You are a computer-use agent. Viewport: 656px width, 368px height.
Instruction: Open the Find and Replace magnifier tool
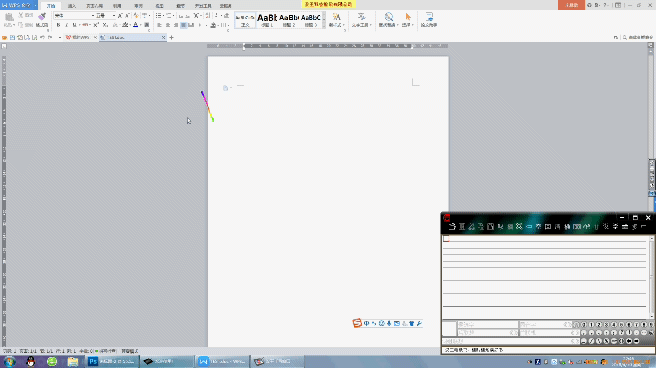pyautogui.click(x=388, y=20)
